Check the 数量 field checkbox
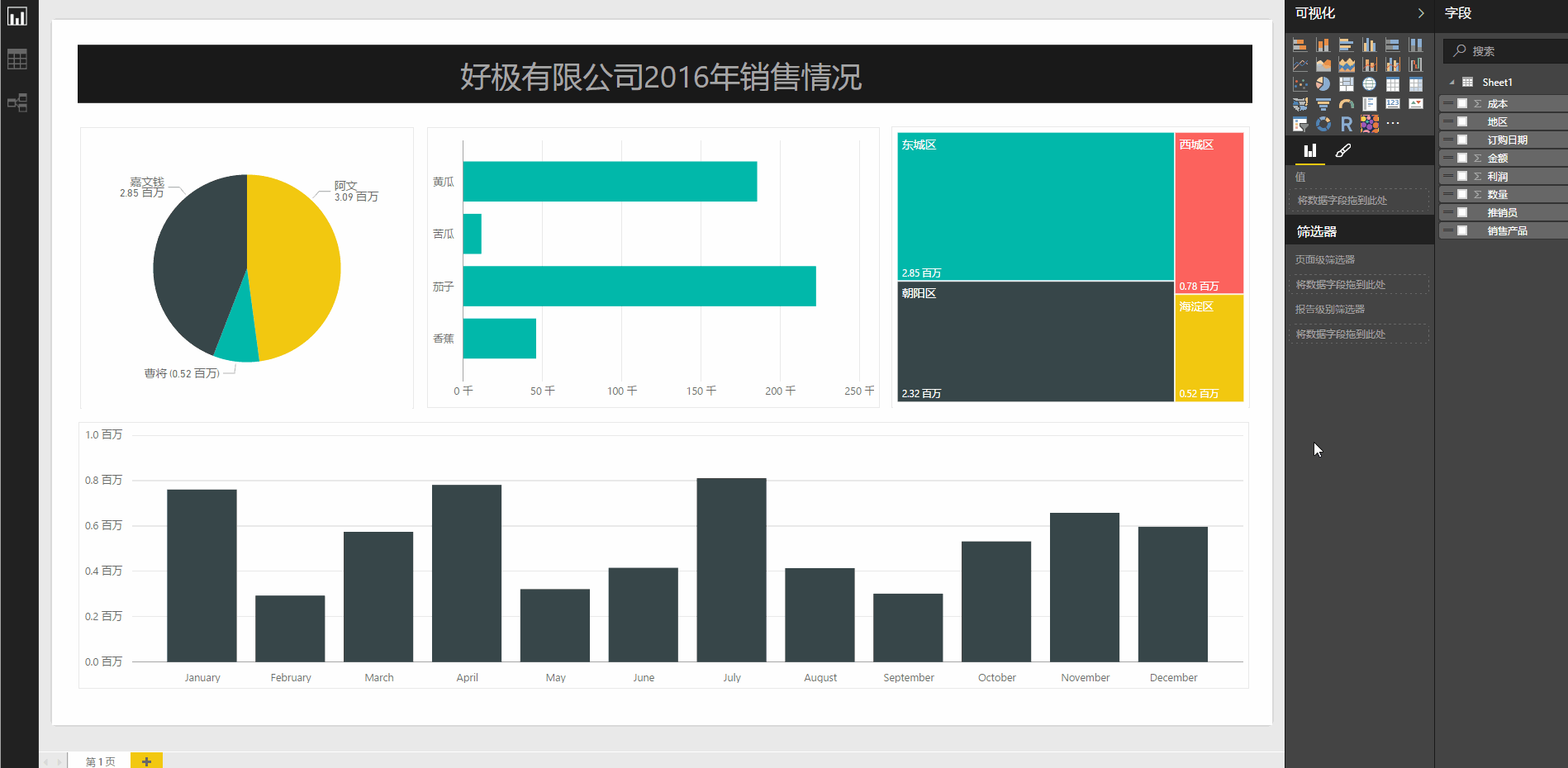 click(1461, 194)
